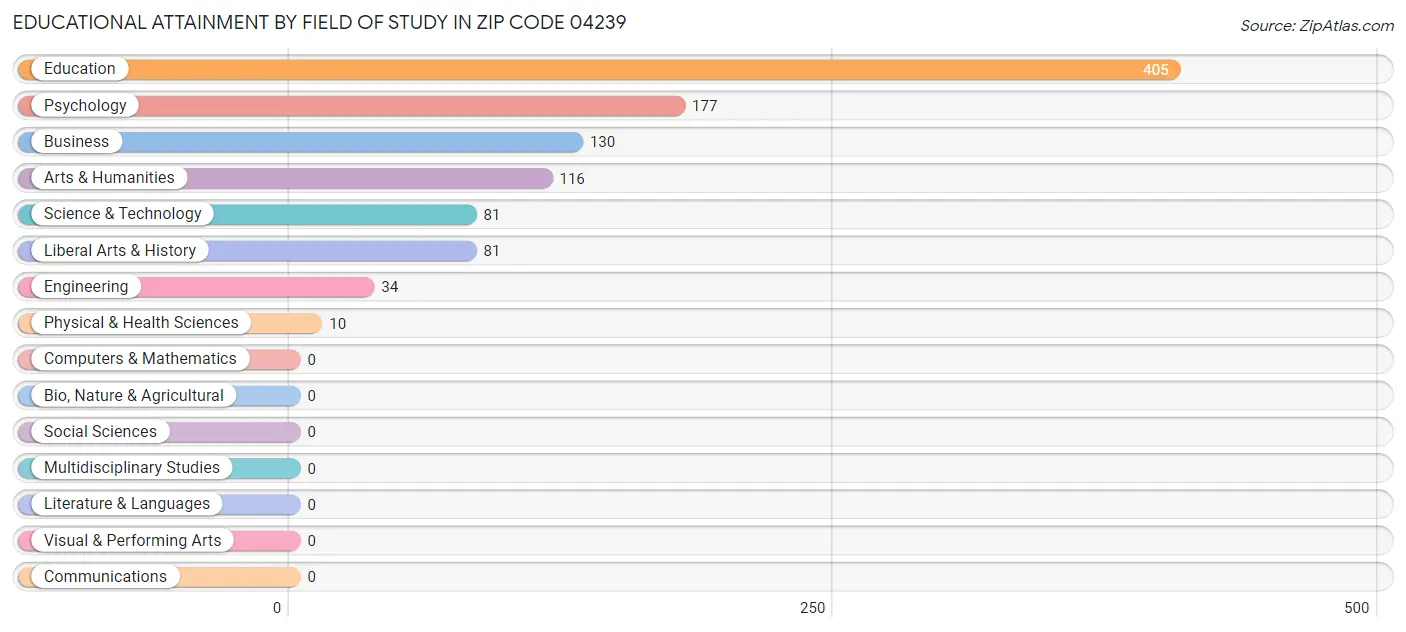Click the Source: ZipAtlas.com credit

pos(1317,26)
